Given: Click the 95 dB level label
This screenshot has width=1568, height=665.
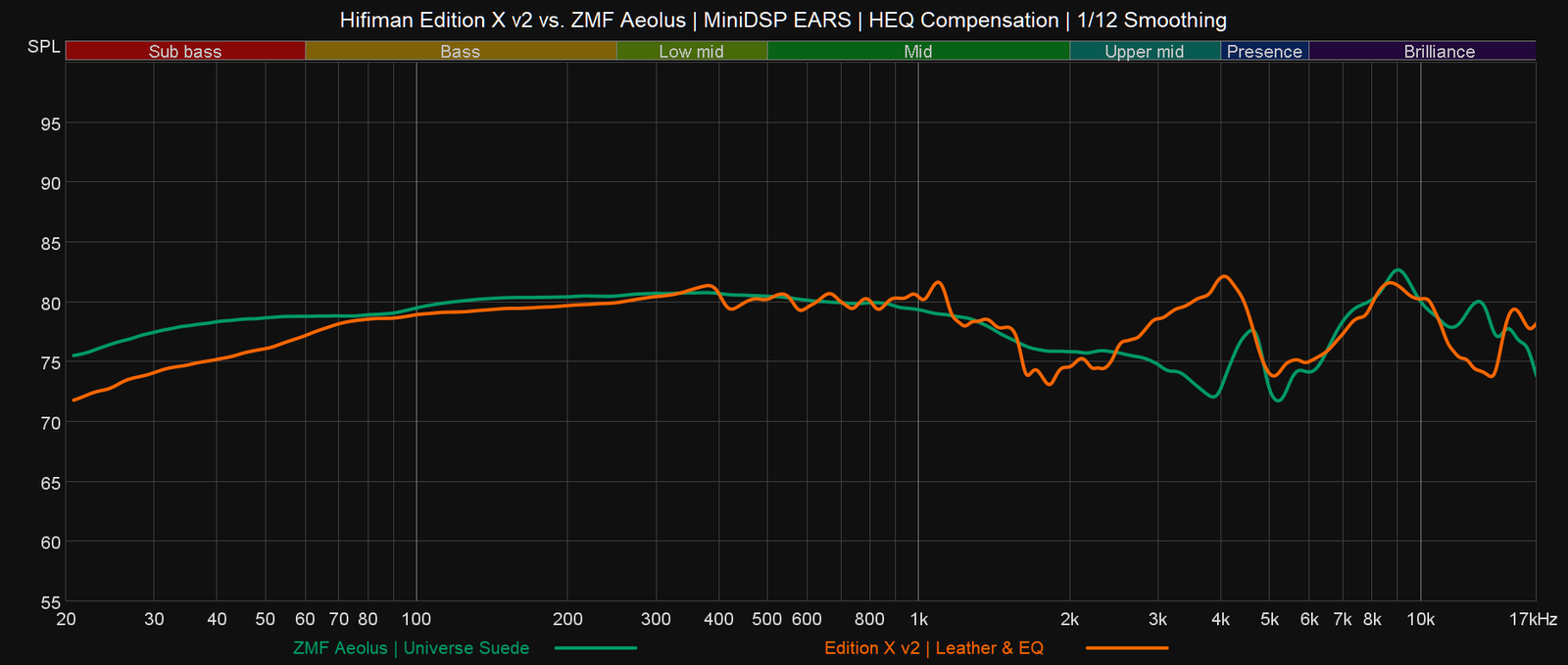Looking at the screenshot, I should tap(50, 123).
